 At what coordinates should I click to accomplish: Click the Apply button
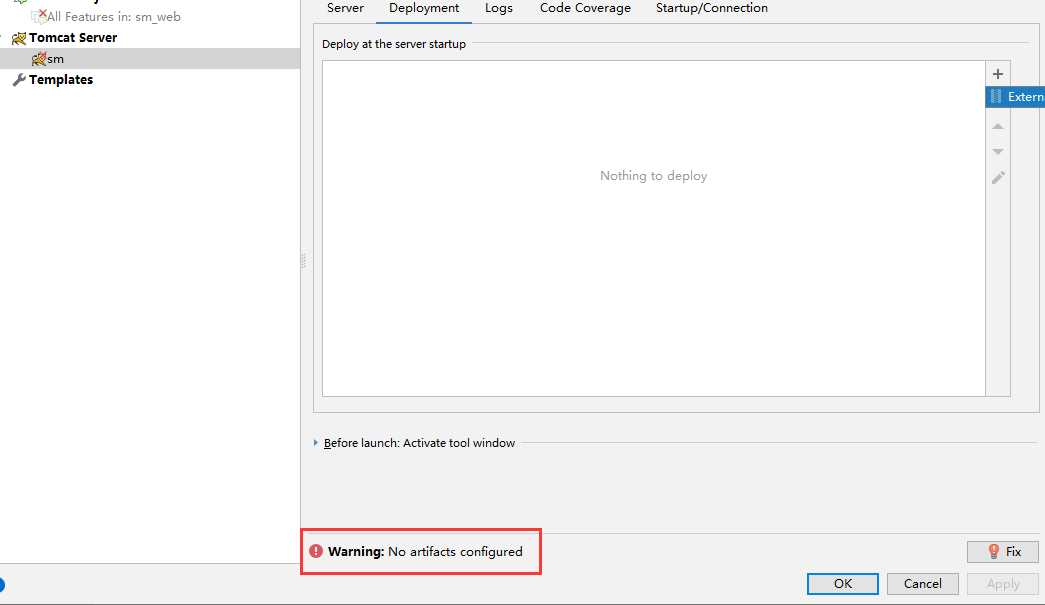1003,584
